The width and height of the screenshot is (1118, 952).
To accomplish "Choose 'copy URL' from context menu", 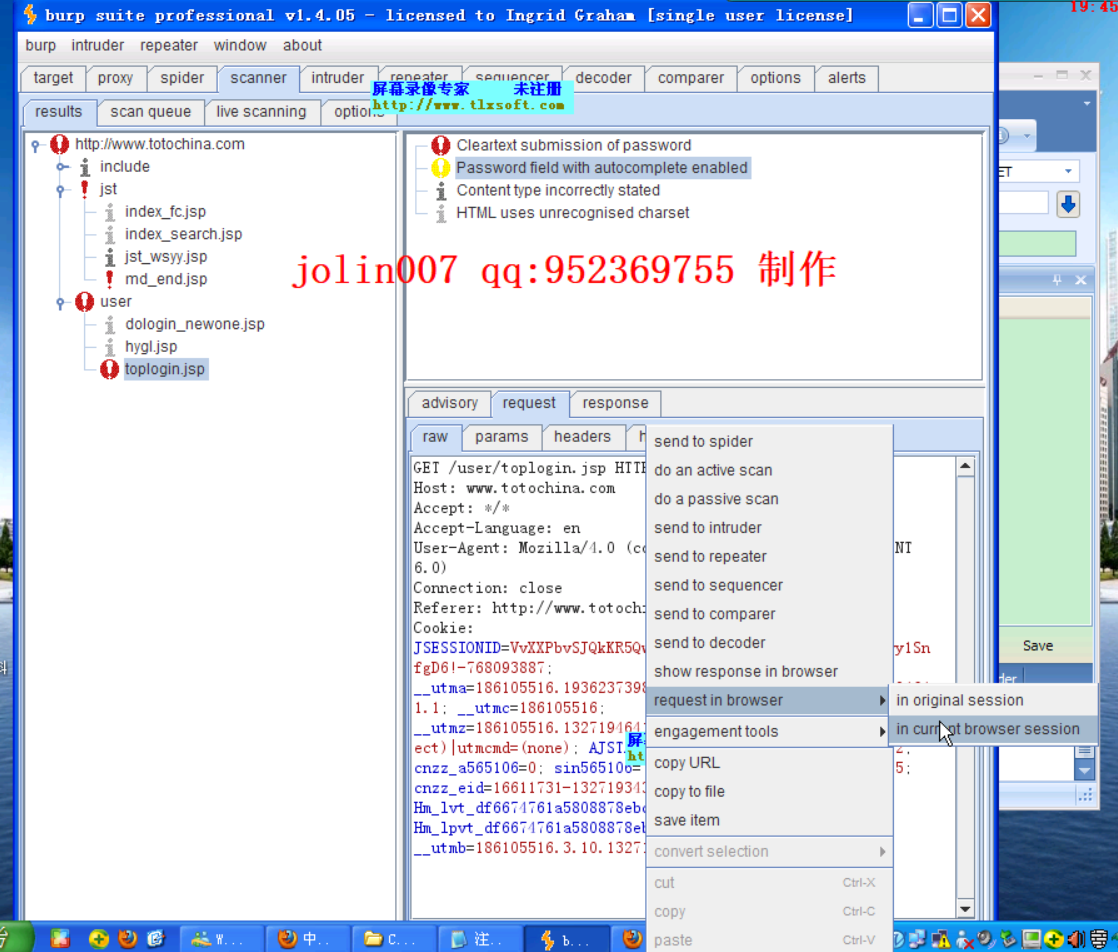I will (x=769, y=763).
